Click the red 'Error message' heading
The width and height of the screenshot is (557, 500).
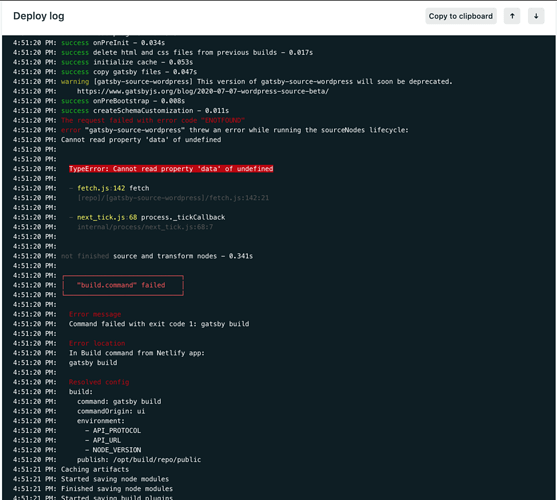(x=95, y=314)
